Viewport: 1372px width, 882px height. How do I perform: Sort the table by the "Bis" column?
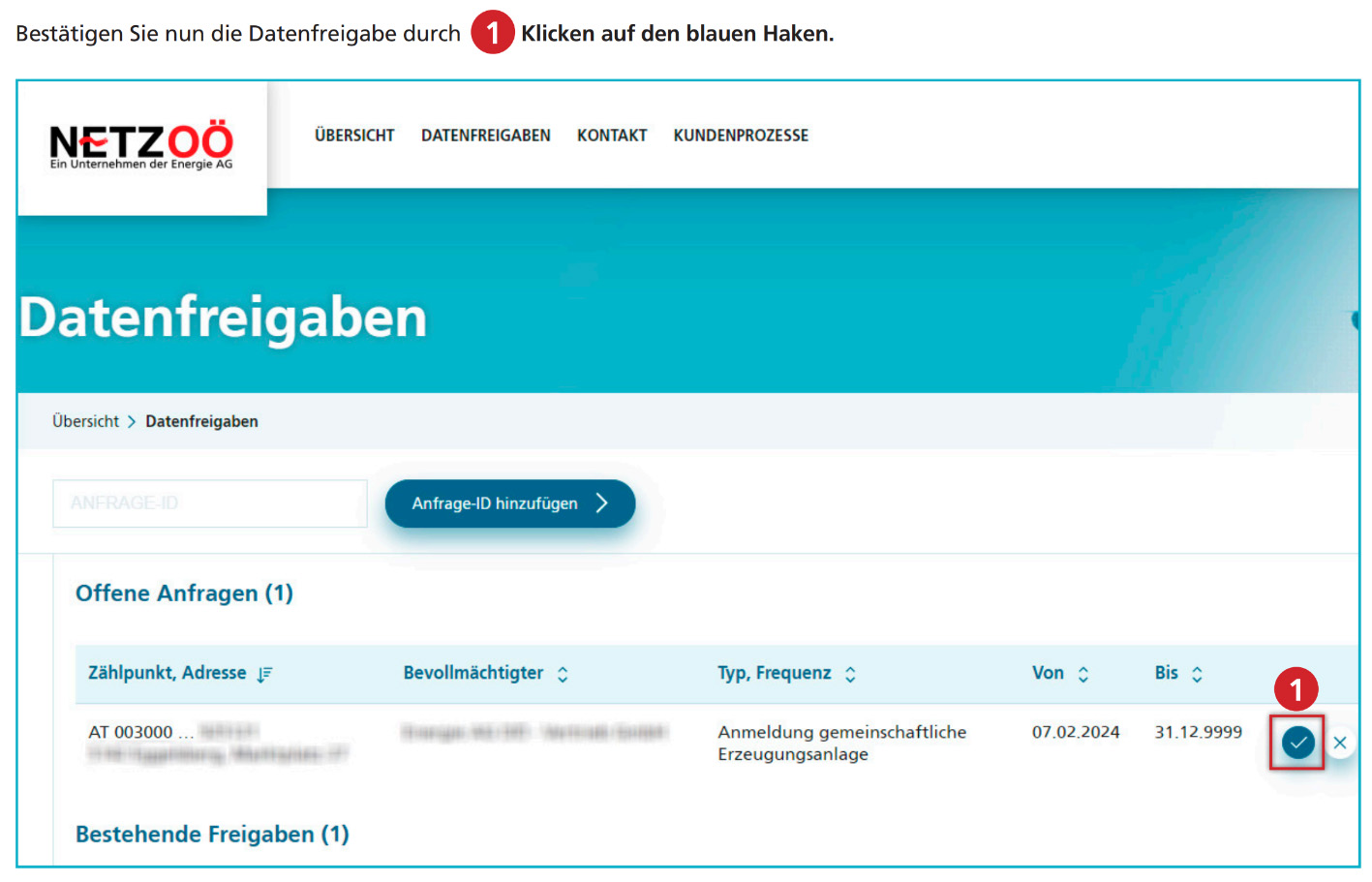tap(1198, 674)
